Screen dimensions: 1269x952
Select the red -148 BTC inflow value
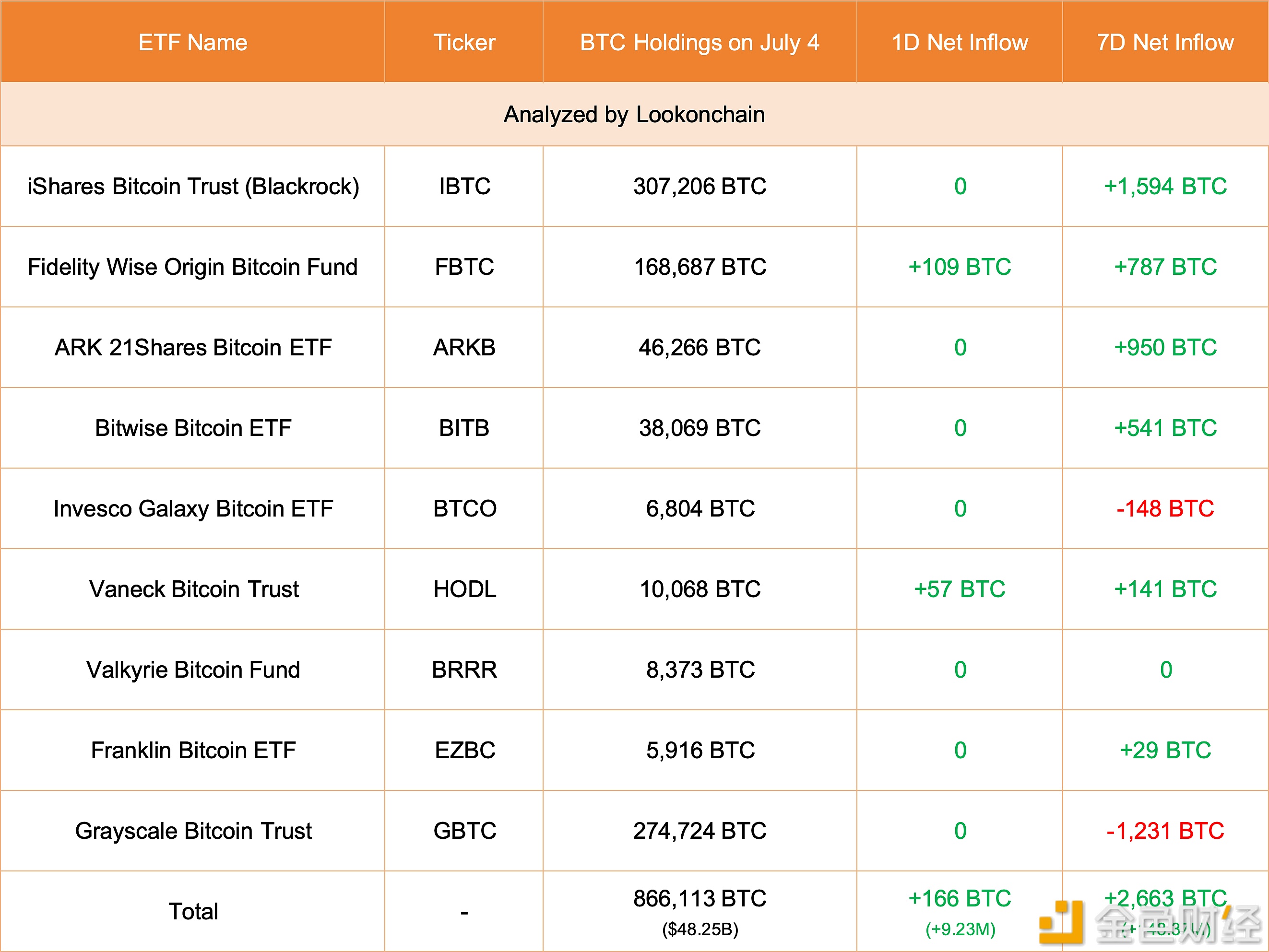1165,509
